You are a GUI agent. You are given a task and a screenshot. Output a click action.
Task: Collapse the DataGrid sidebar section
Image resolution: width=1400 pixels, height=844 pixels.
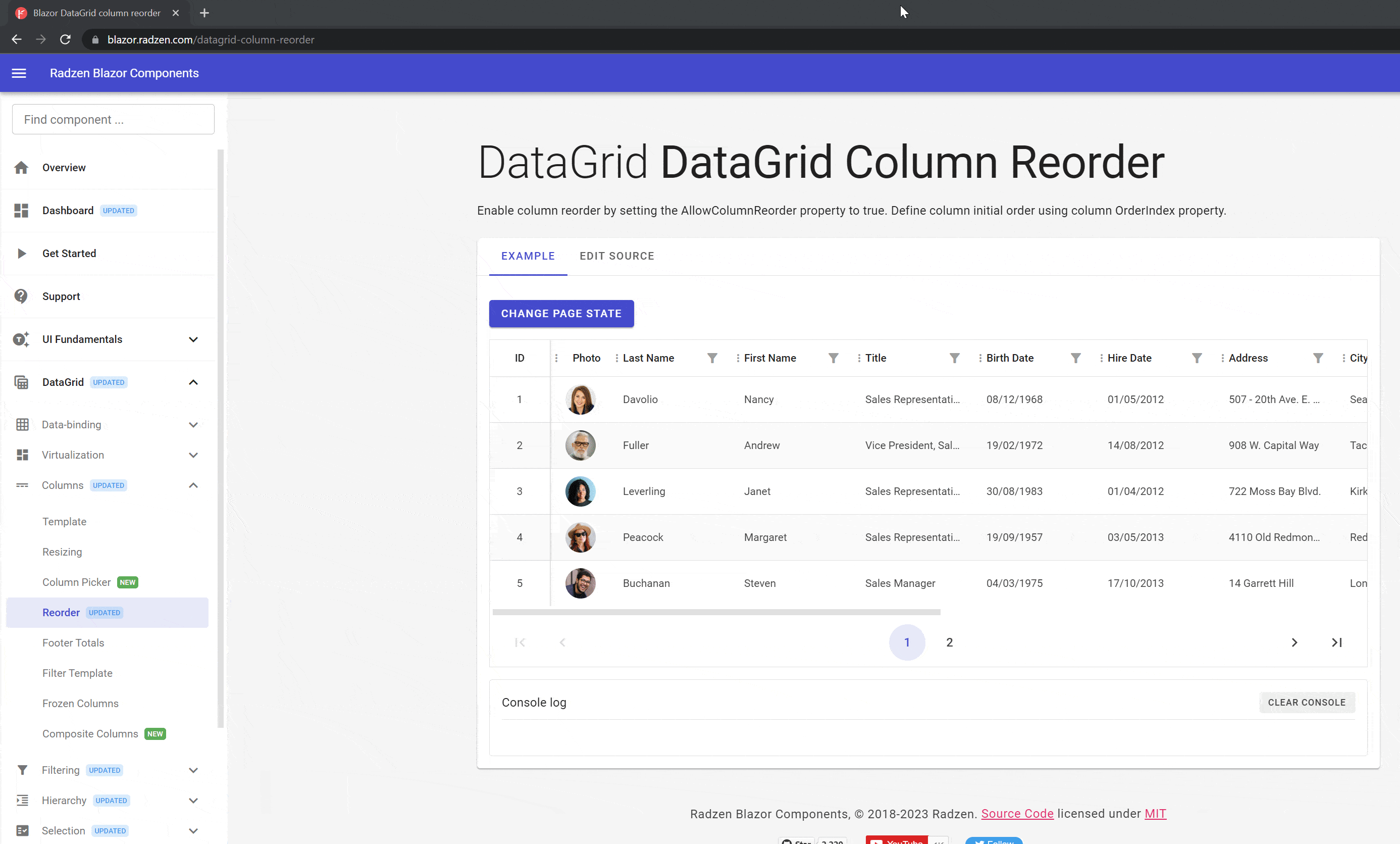click(x=193, y=382)
